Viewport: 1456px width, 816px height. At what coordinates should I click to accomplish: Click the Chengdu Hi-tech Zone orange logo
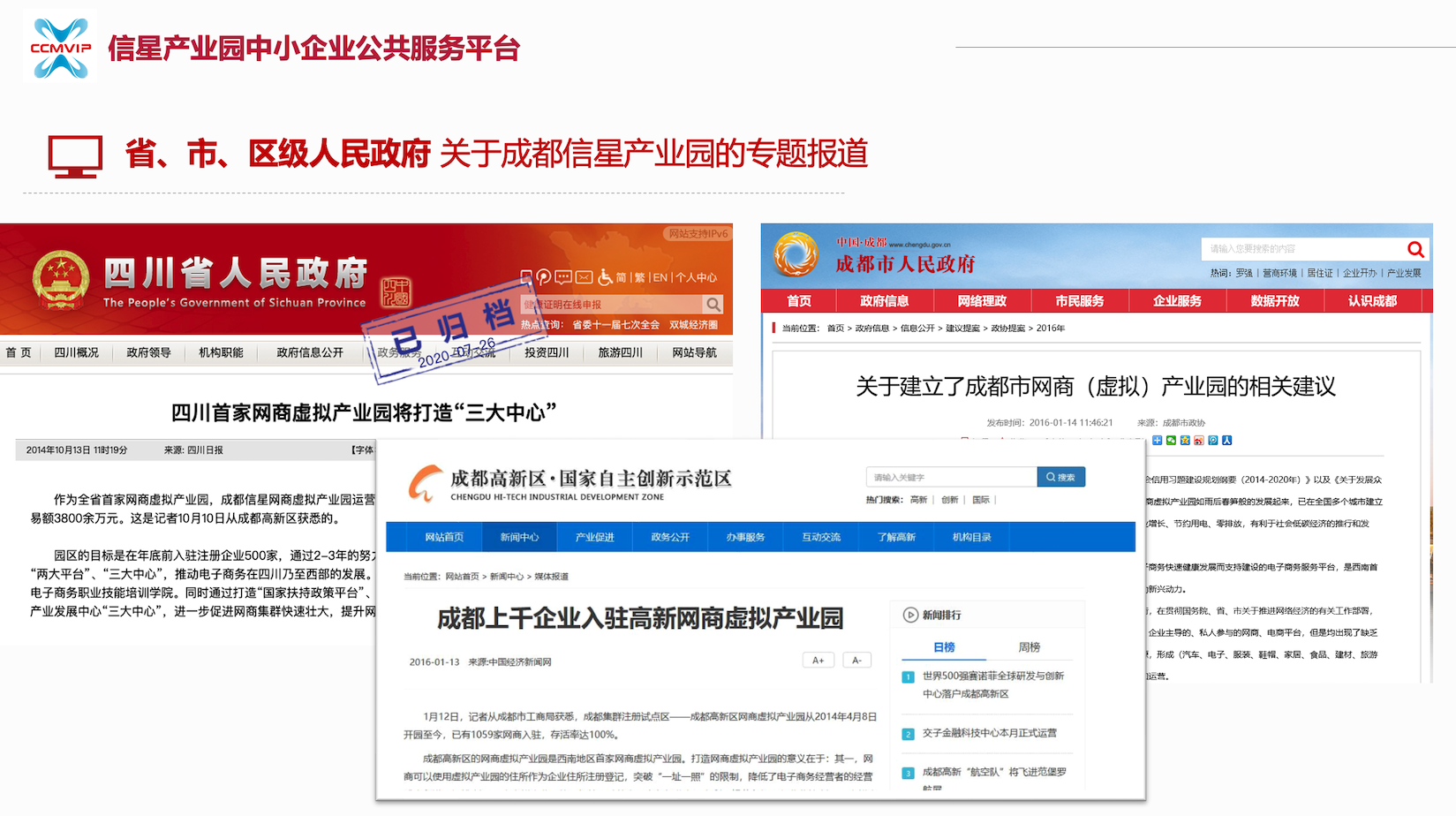425,484
